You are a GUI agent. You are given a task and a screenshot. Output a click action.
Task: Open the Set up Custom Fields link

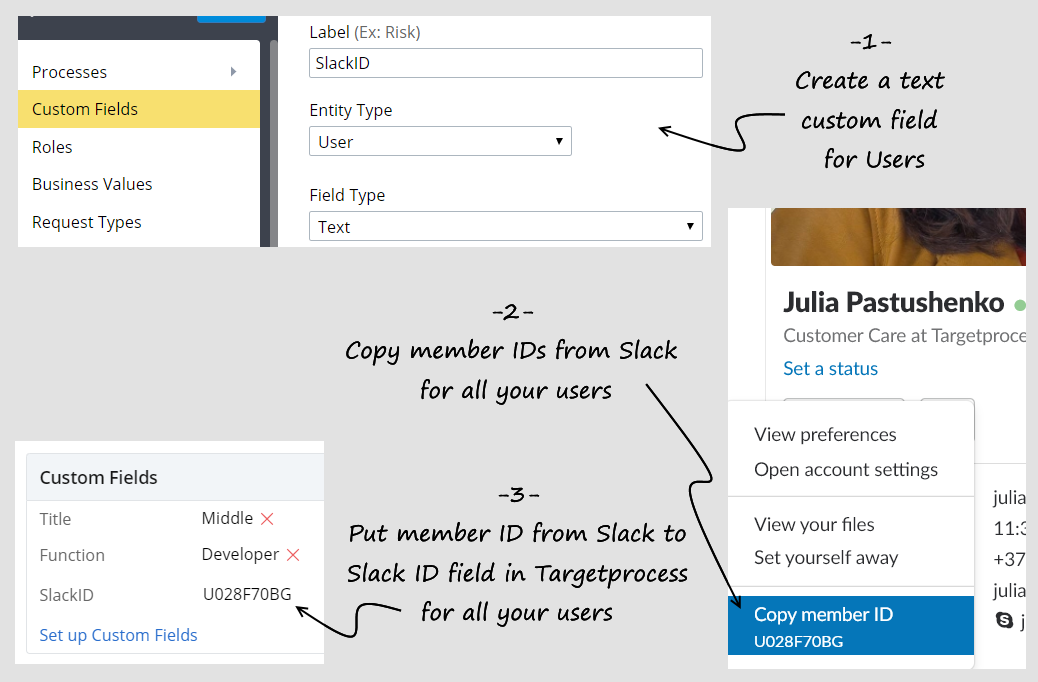click(118, 635)
